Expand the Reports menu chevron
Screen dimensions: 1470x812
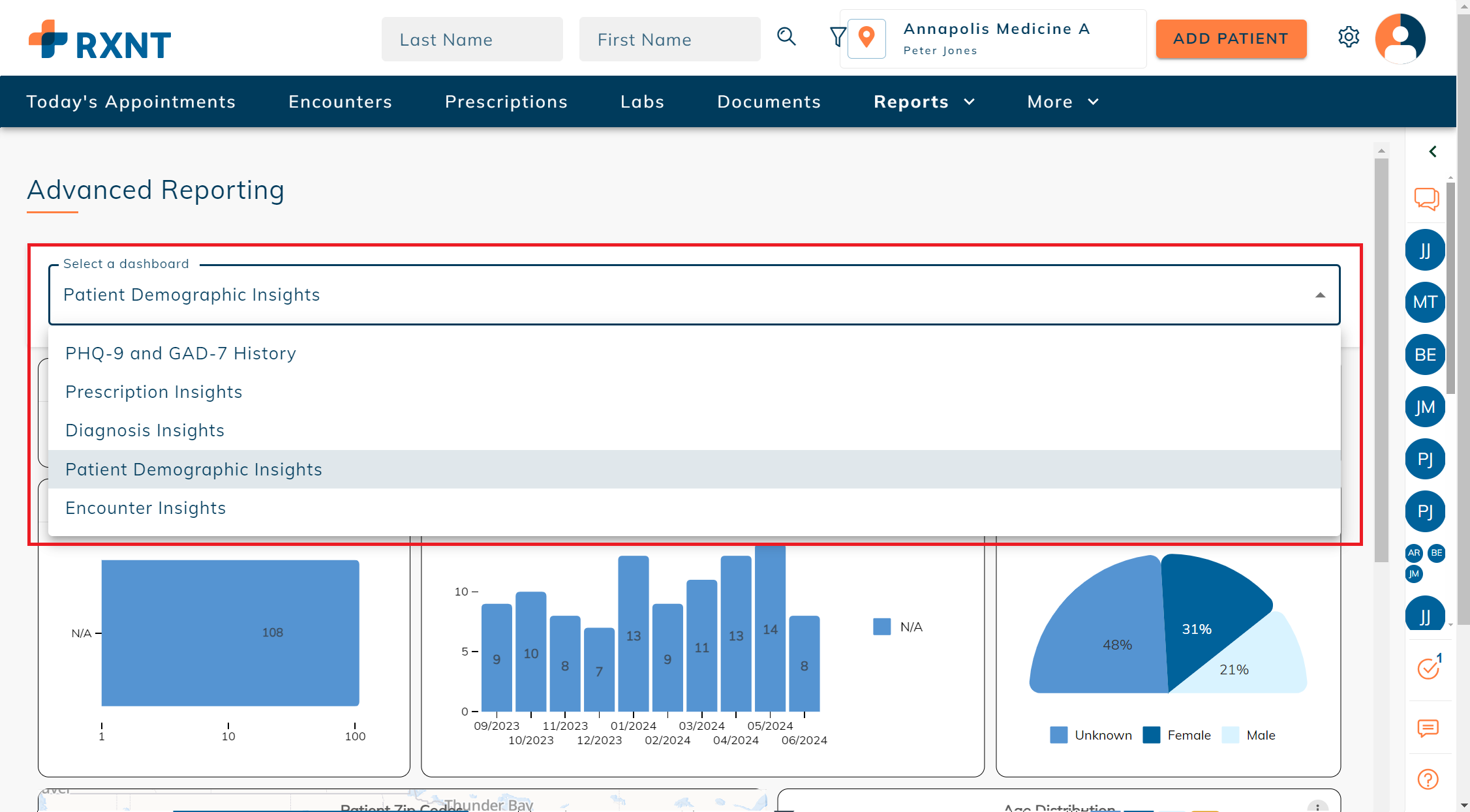(x=968, y=102)
